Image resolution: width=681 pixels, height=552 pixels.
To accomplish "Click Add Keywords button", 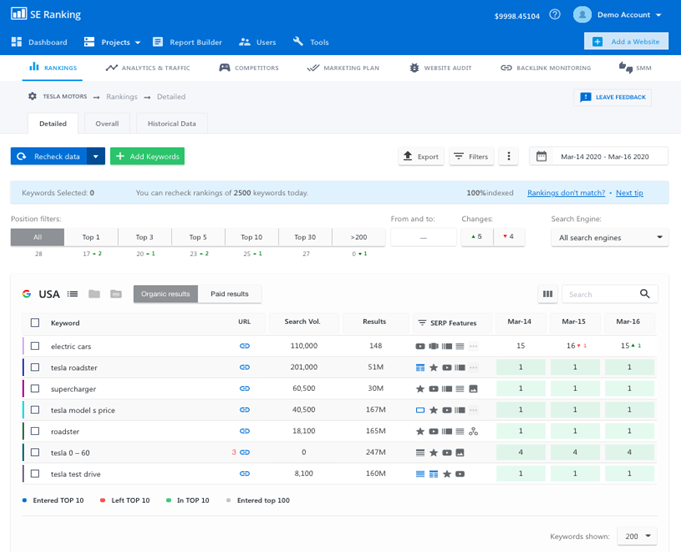I will pyautogui.click(x=147, y=156).
